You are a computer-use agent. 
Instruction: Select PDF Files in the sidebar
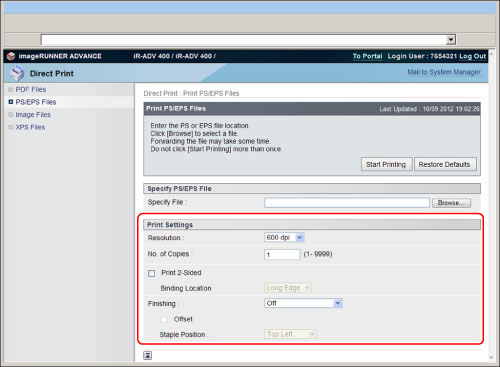[x=31, y=89]
